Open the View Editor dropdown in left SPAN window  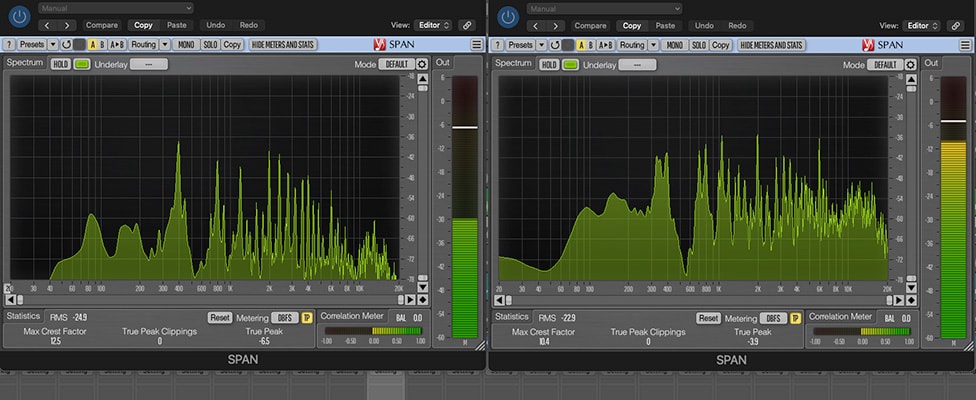click(433, 26)
